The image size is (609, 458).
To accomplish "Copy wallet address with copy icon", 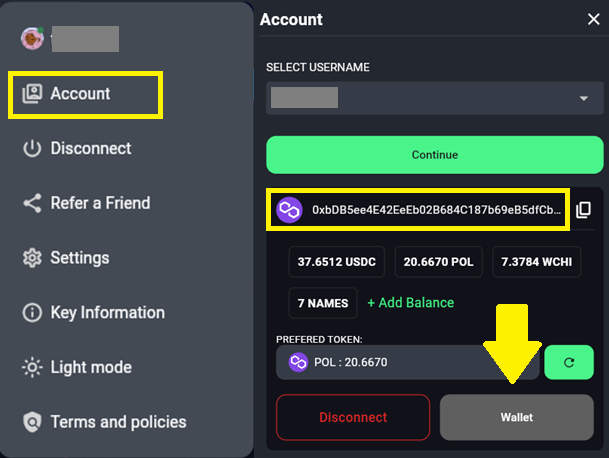I will tap(584, 210).
